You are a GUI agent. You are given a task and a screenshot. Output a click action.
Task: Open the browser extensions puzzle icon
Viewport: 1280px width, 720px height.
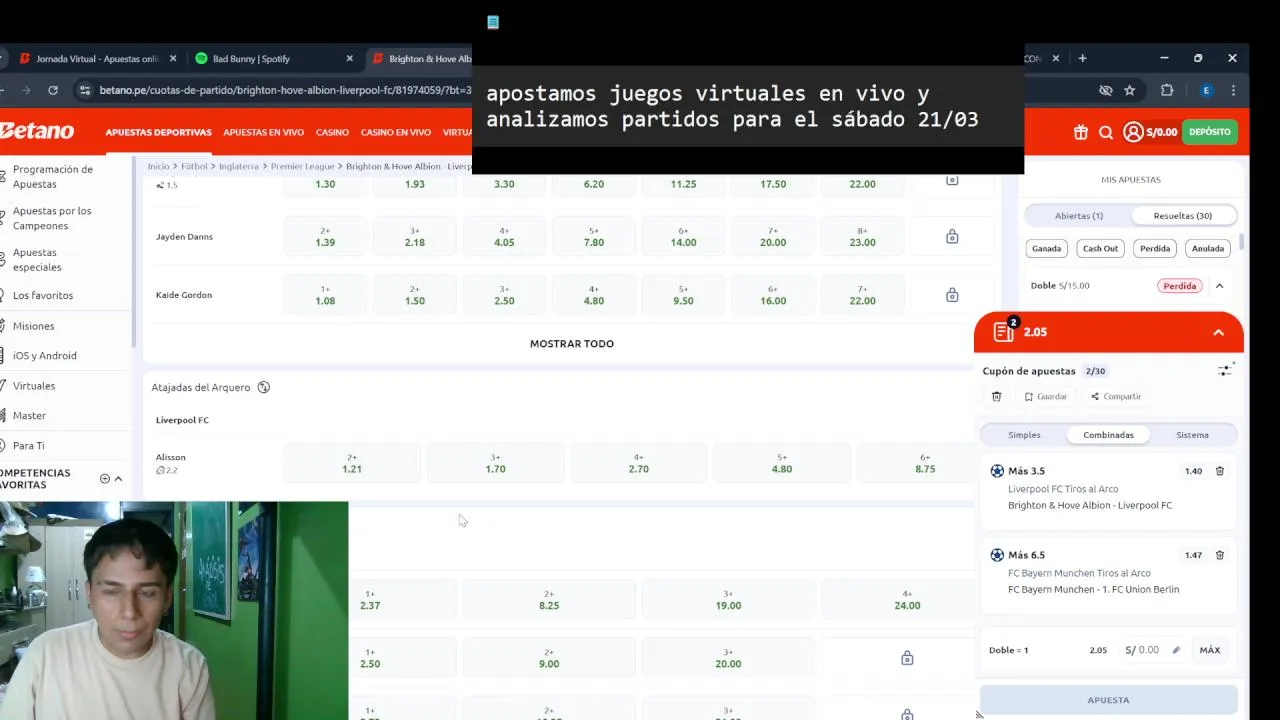click(x=1167, y=90)
